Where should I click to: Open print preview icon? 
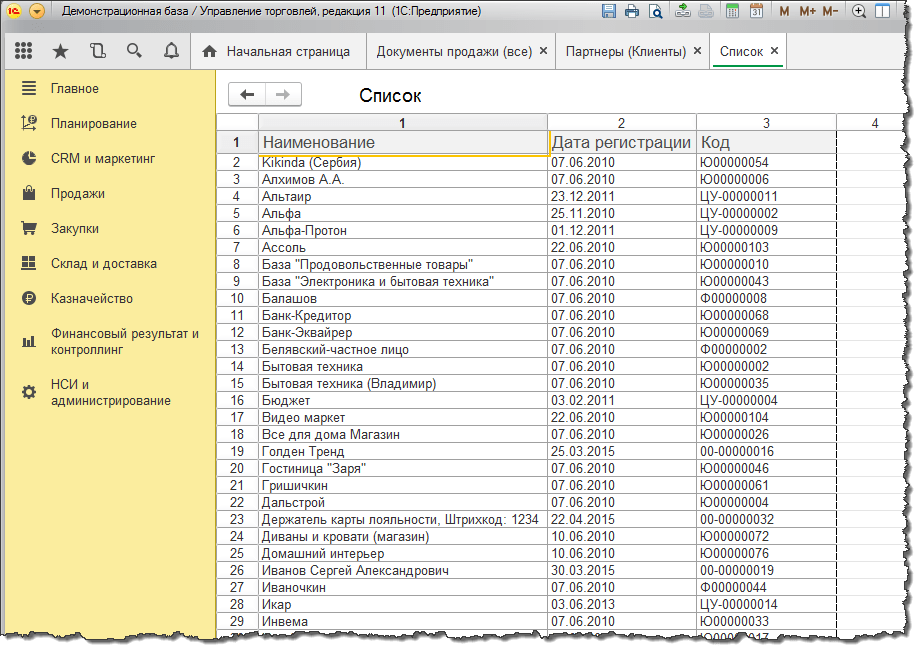point(655,11)
